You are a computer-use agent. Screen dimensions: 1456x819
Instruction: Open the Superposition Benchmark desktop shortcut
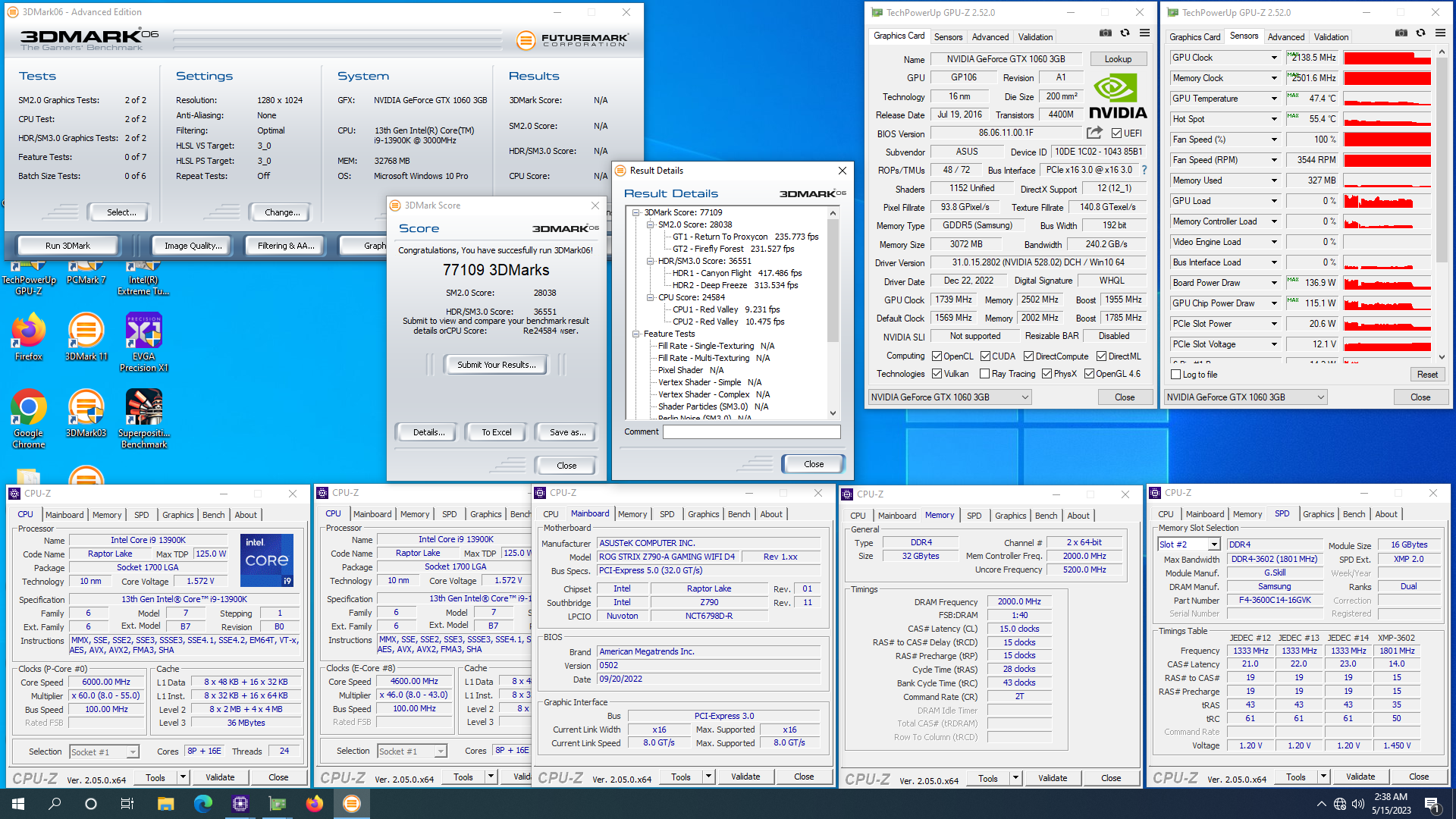[143, 419]
